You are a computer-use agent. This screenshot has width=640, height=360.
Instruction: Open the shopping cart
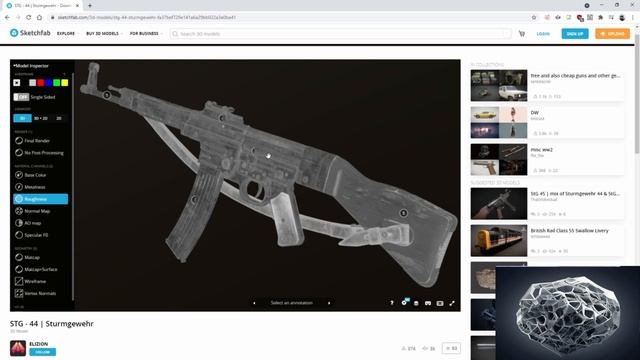click(x=522, y=34)
